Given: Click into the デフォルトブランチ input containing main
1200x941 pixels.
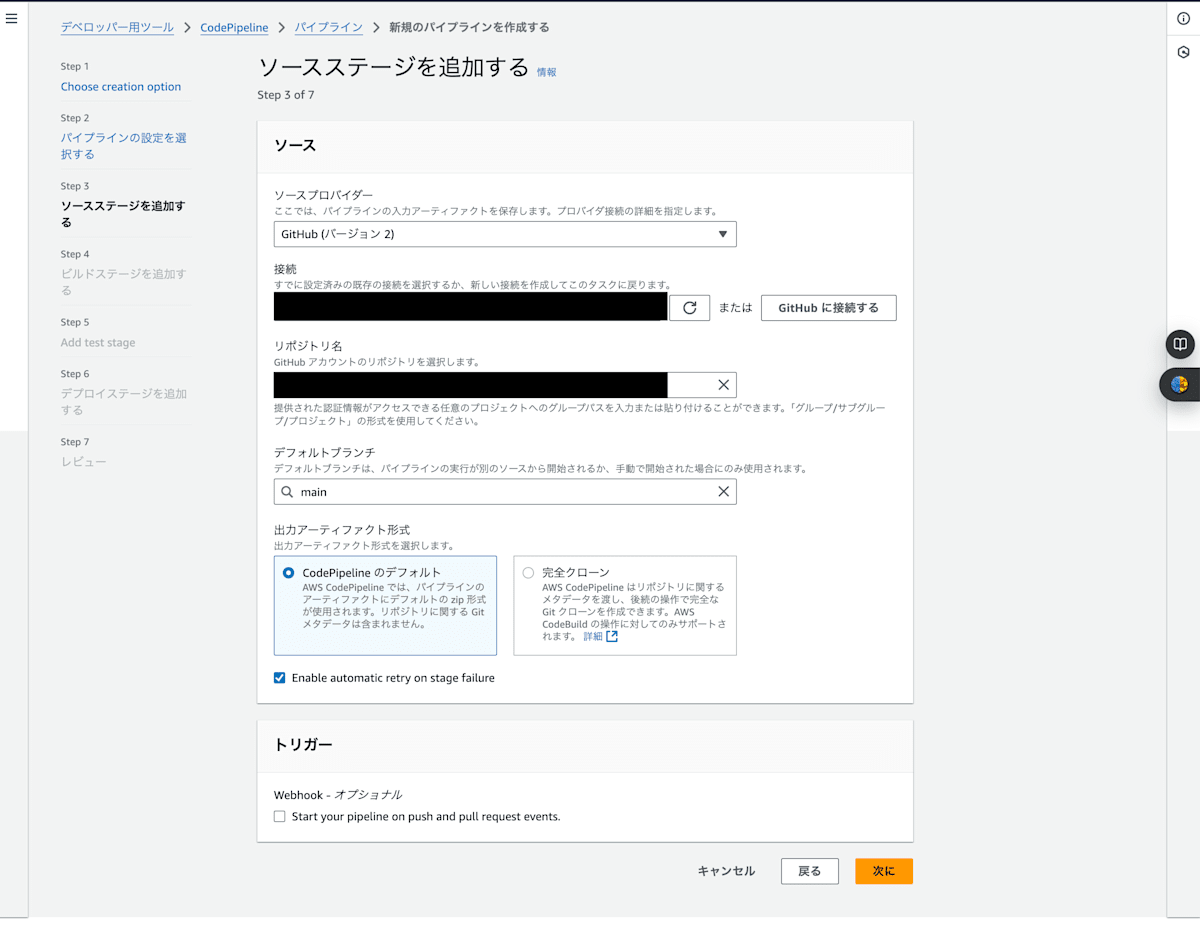Looking at the screenshot, I should (x=505, y=492).
